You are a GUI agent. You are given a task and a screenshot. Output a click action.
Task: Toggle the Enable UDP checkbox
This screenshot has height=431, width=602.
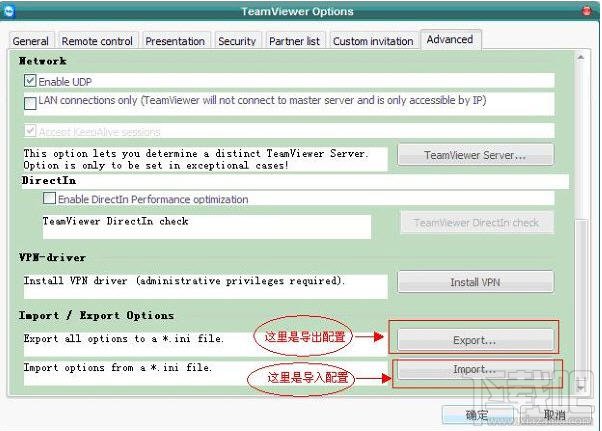click(30, 81)
